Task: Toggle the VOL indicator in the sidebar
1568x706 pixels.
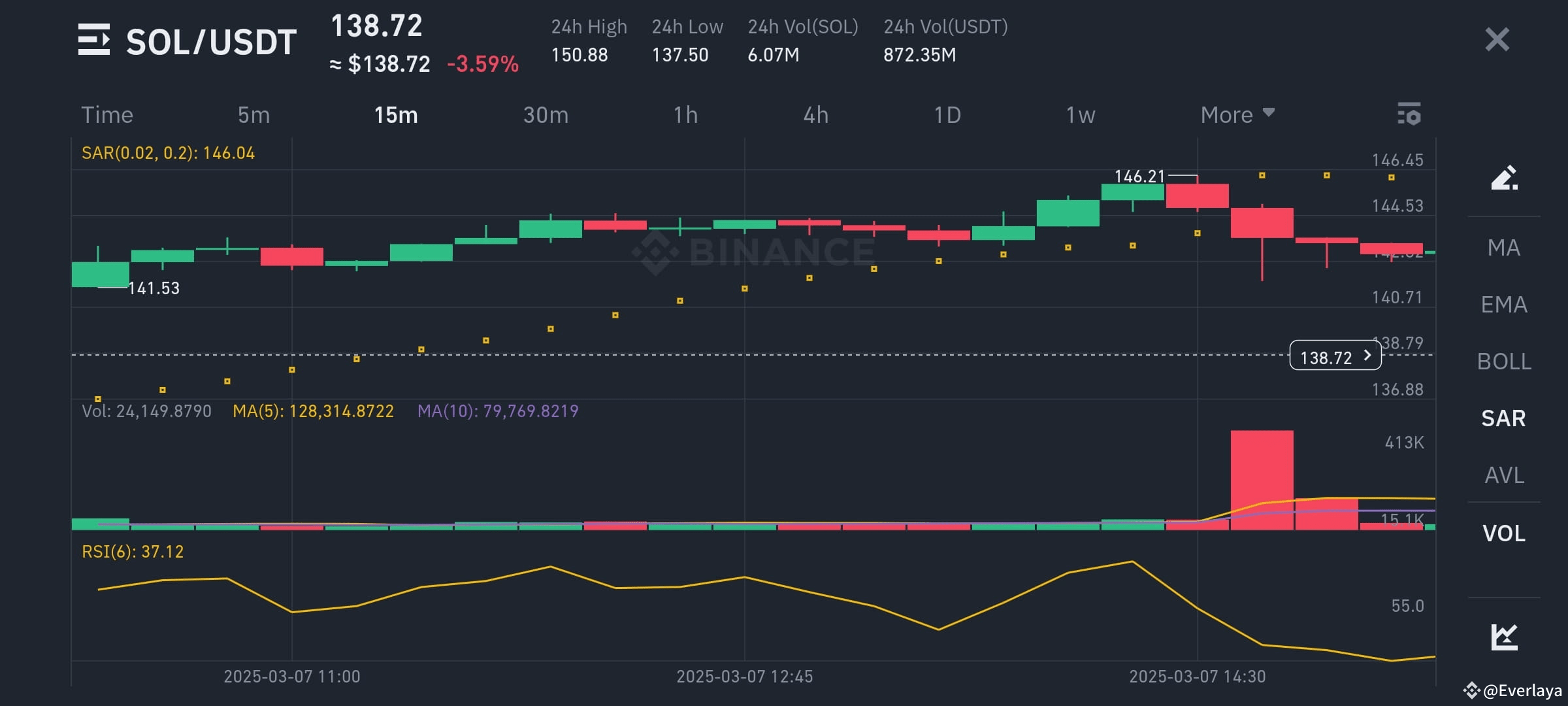Action: tap(1503, 533)
